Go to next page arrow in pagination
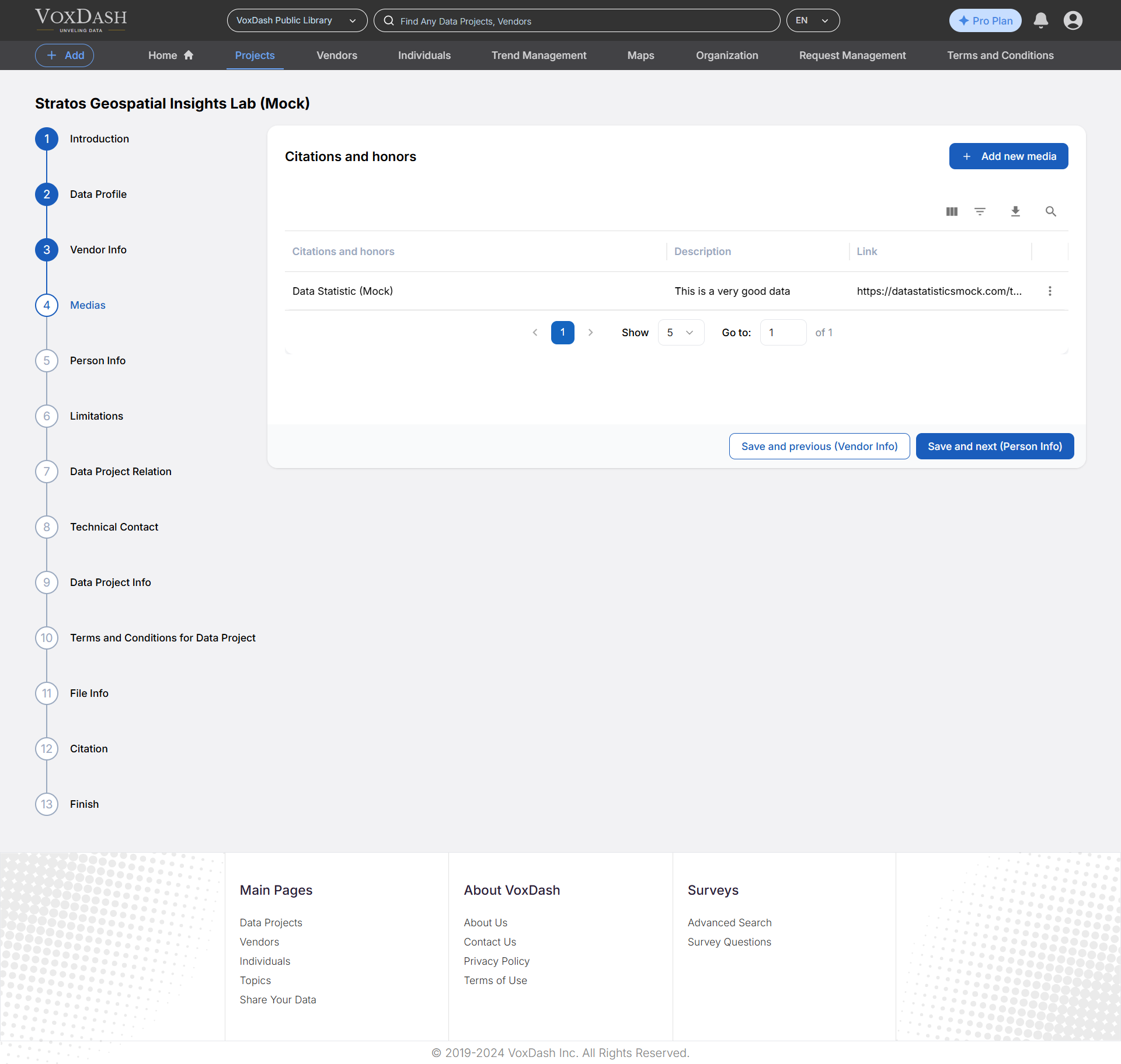 click(590, 333)
